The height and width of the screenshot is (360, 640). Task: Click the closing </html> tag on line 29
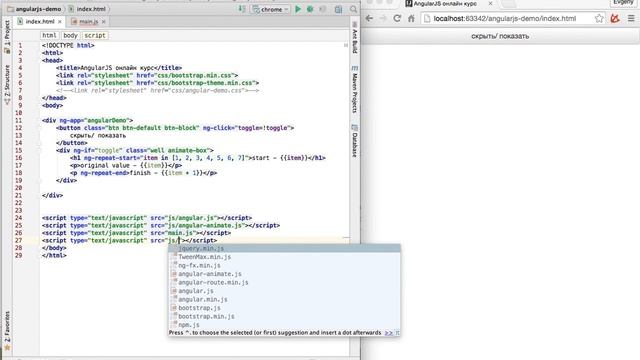54,256
